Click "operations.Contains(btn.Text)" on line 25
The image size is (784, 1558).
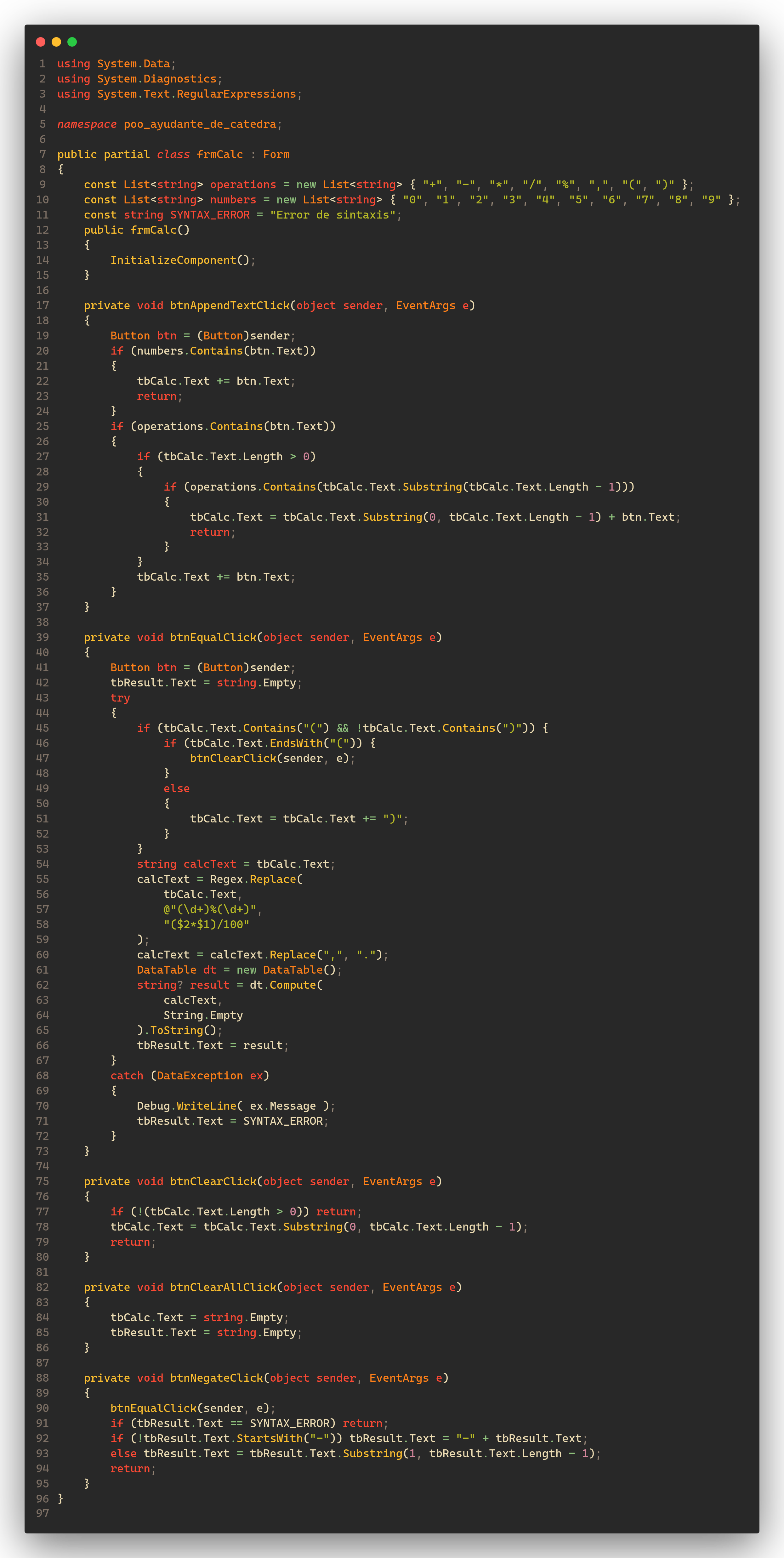click(x=233, y=426)
